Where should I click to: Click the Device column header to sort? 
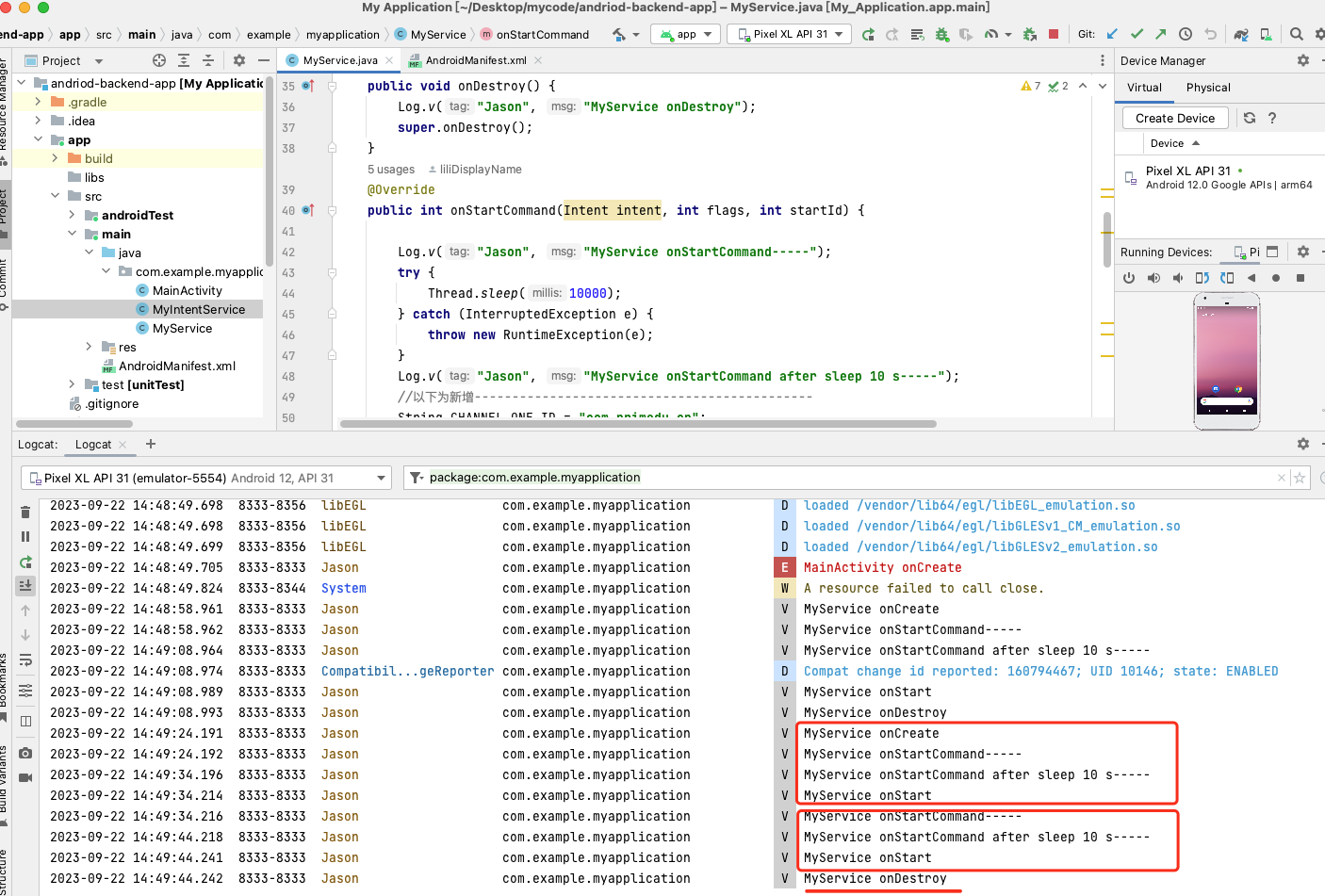(1175, 143)
